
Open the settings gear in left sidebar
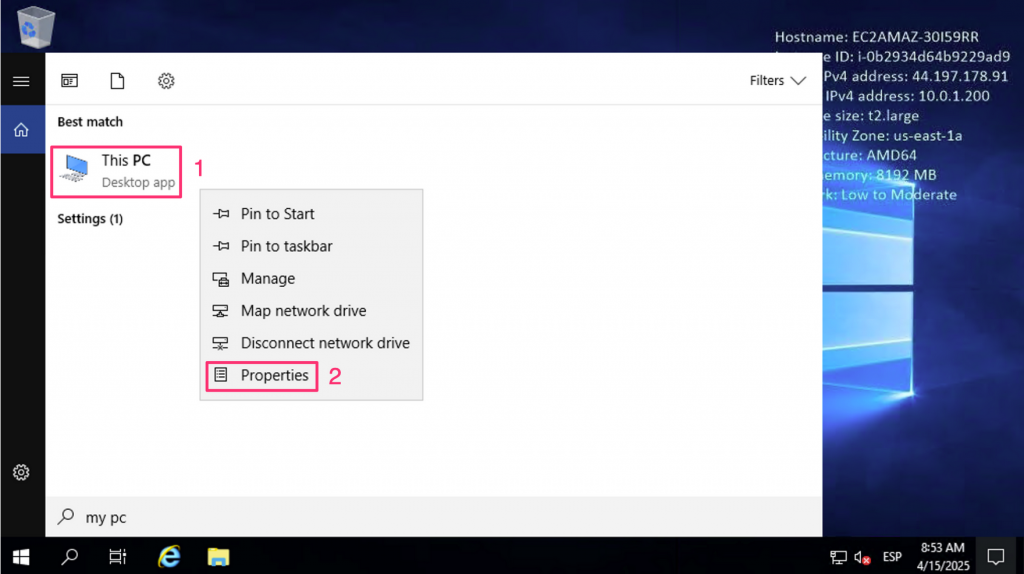[21, 472]
